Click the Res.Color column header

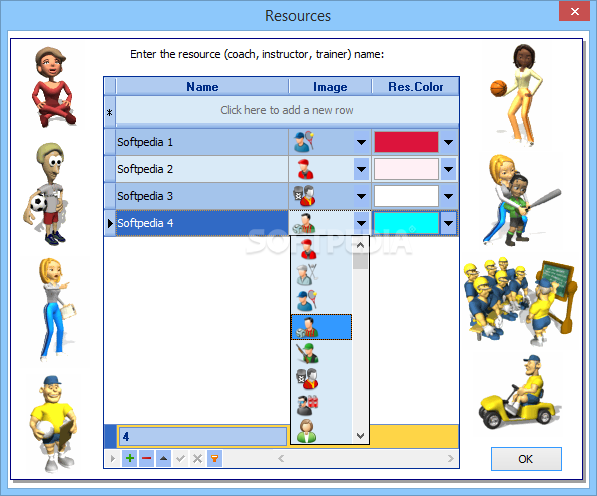click(415, 87)
